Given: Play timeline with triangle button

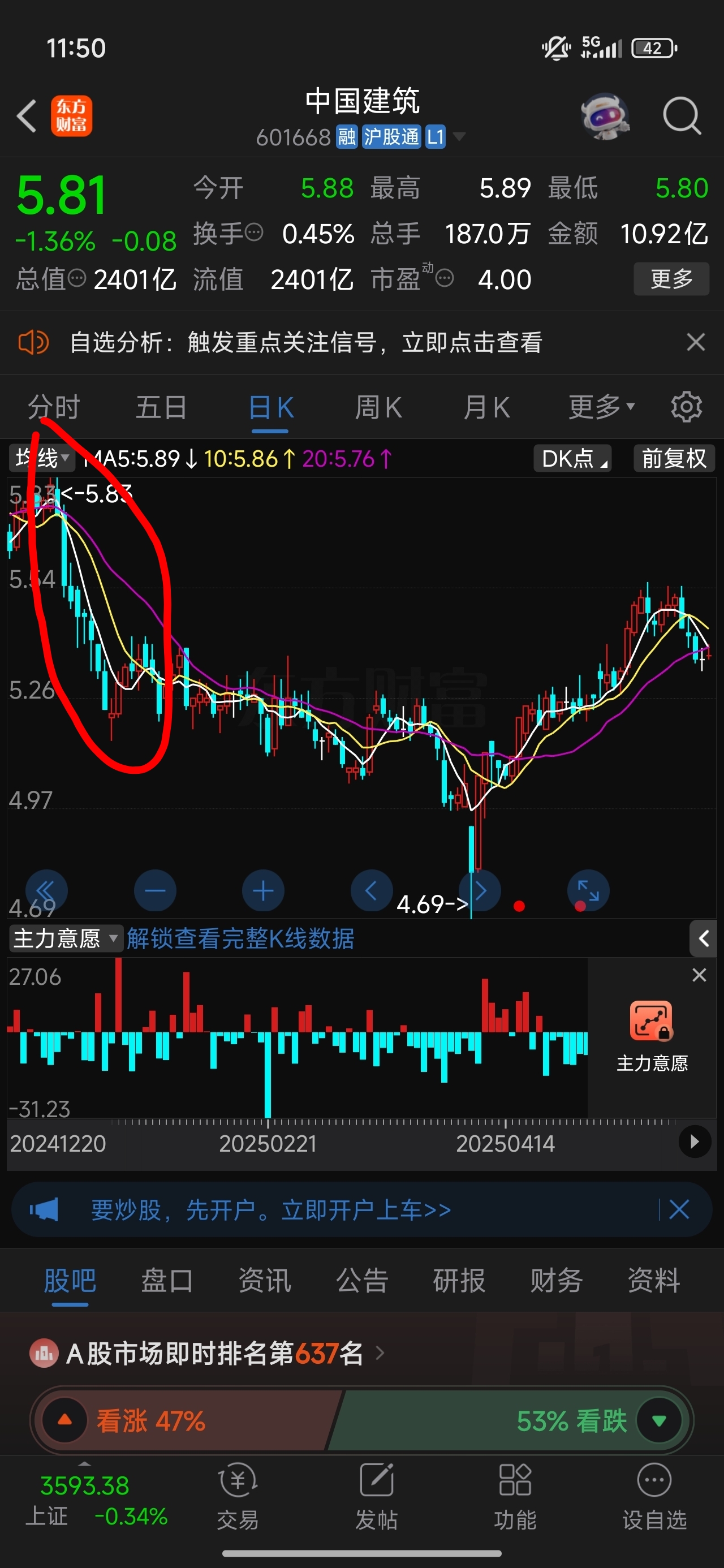Looking at the screenshot, I should [695, 1141].
